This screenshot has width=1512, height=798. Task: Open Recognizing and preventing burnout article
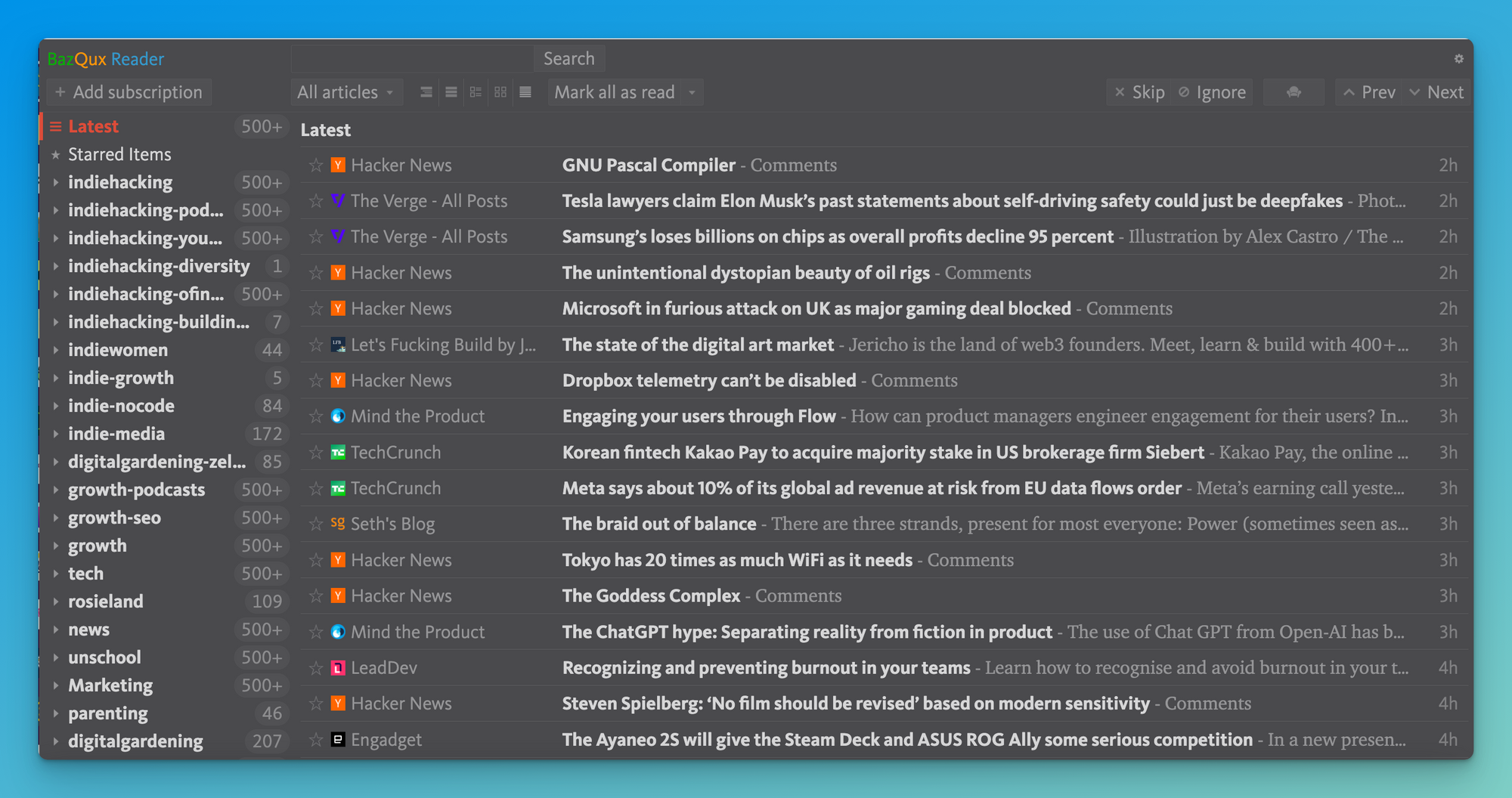pos(766,668)
